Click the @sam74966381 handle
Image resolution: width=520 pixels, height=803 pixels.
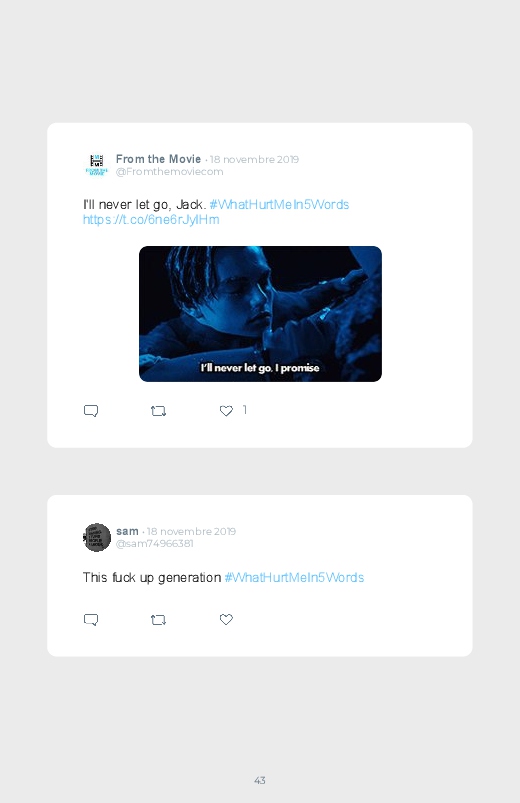point(155,543)
